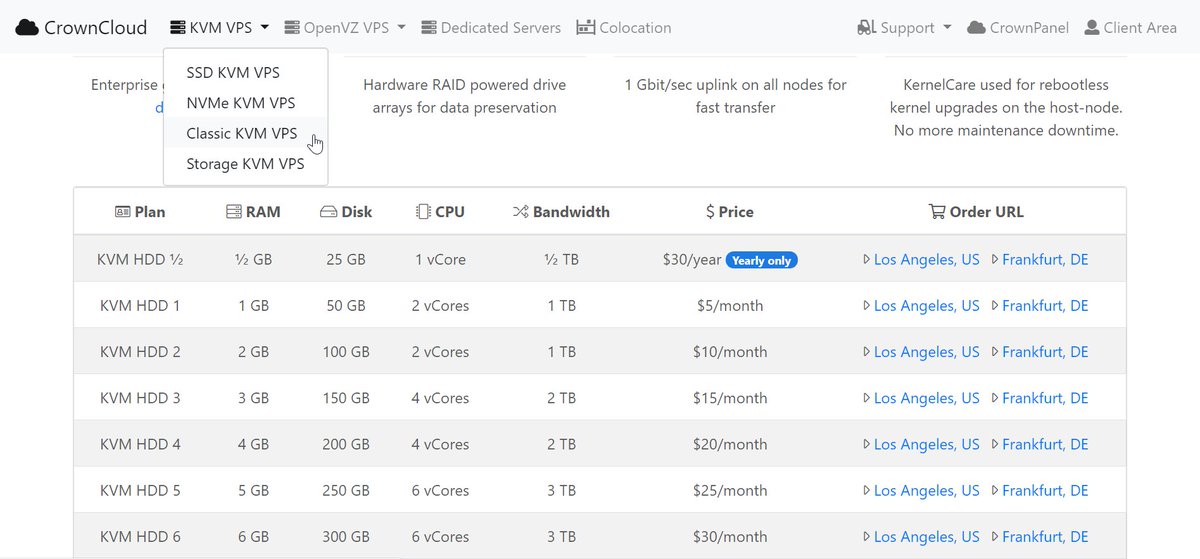The width and height of the screenshot is (1200, 559).
Task: Click the ID card icon in Plan header
Action: click(x=123, y=212)
